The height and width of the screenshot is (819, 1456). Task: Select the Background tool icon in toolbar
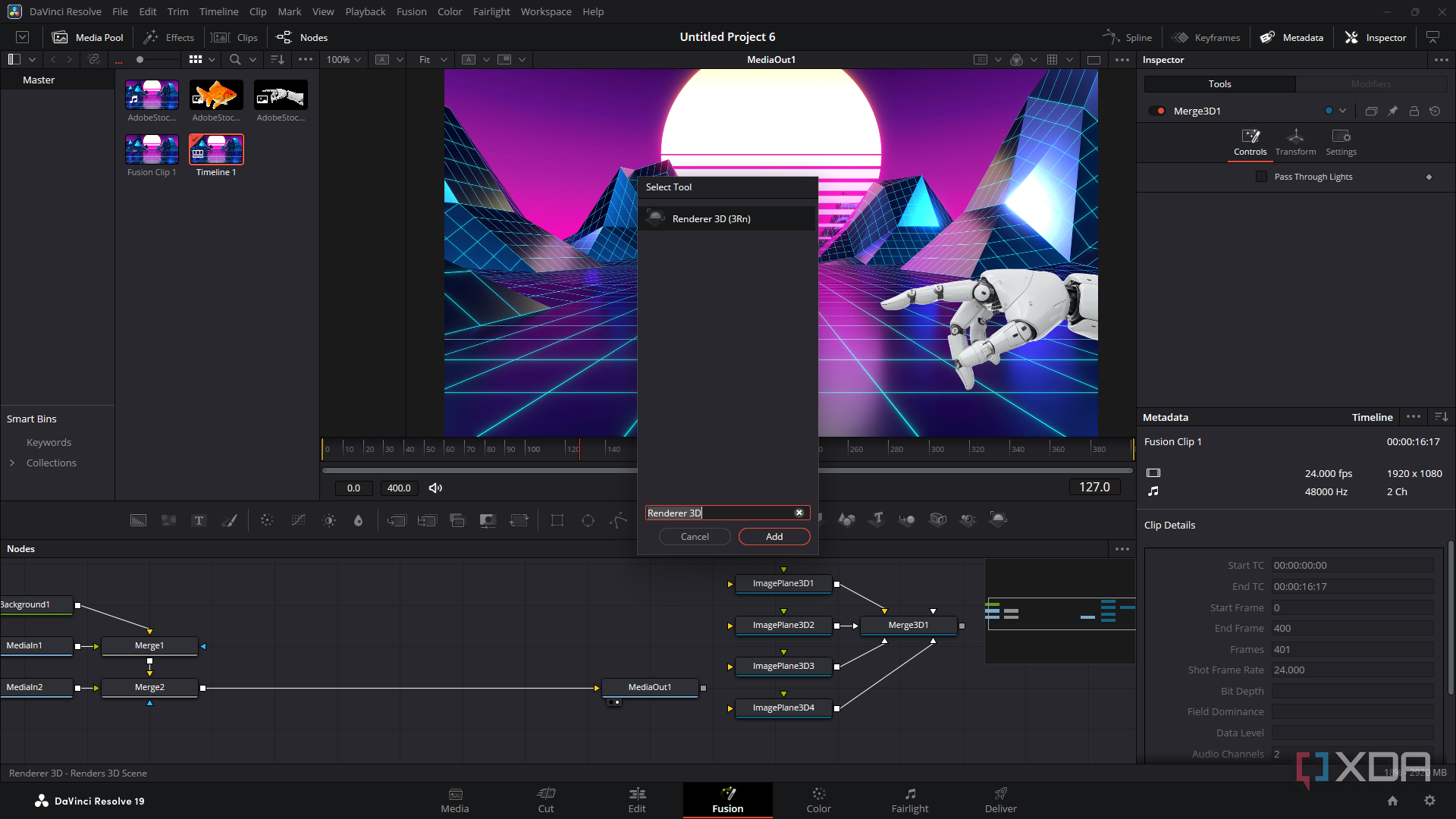pyautogui.click(x=138, y=520)
